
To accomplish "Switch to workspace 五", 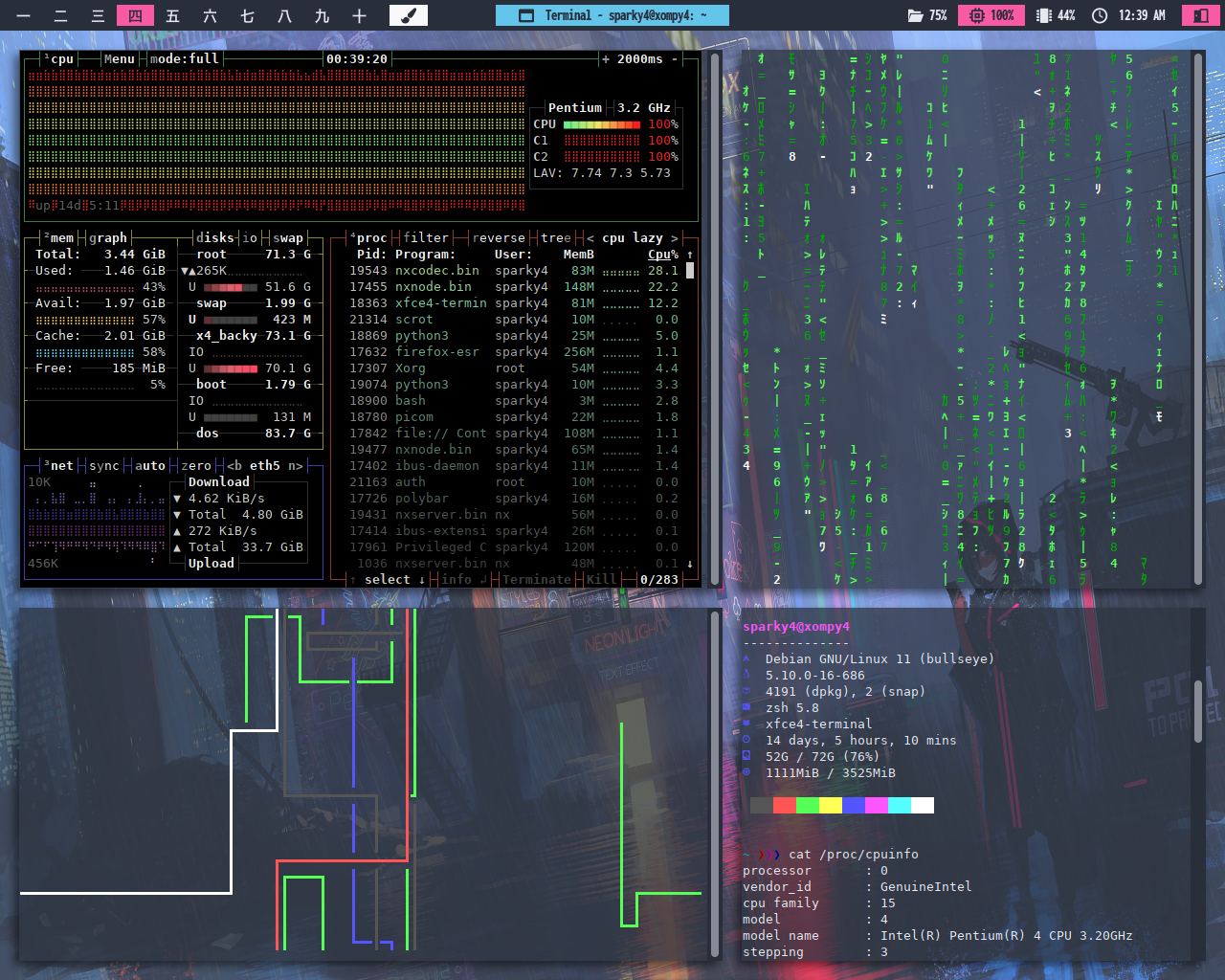I will click(x=172, y=15).
